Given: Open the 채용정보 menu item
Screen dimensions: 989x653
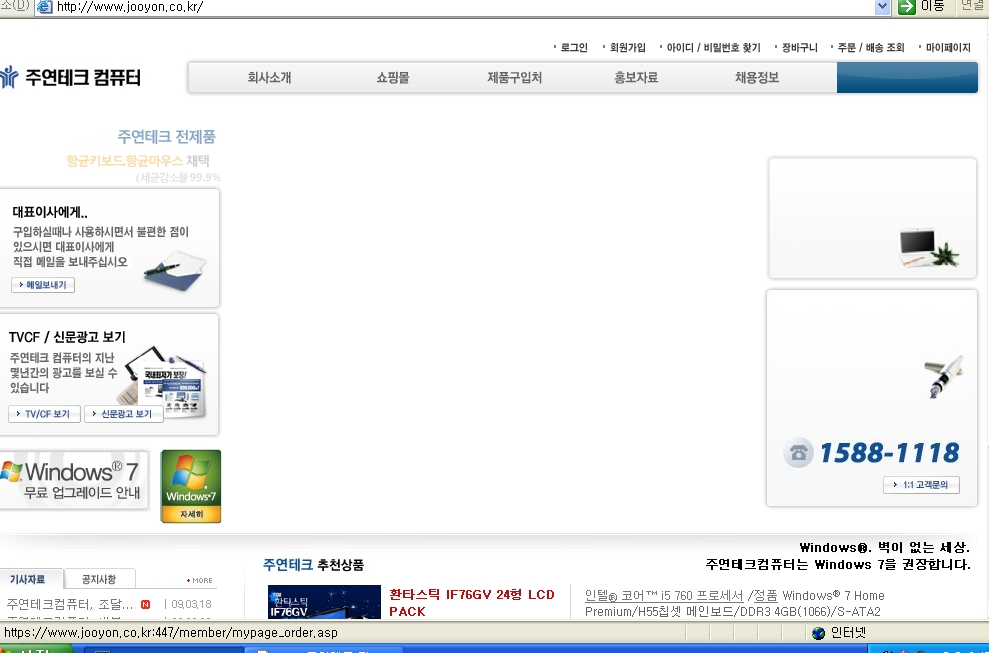Looking at the screenshot, I should click(x=757, y=78).
